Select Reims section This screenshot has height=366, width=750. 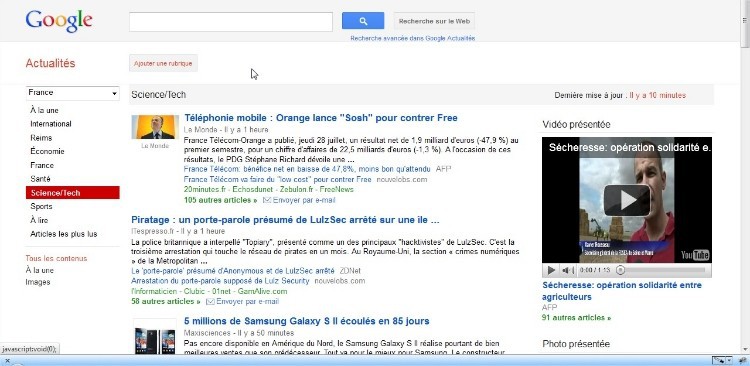(x=41, y=138)
